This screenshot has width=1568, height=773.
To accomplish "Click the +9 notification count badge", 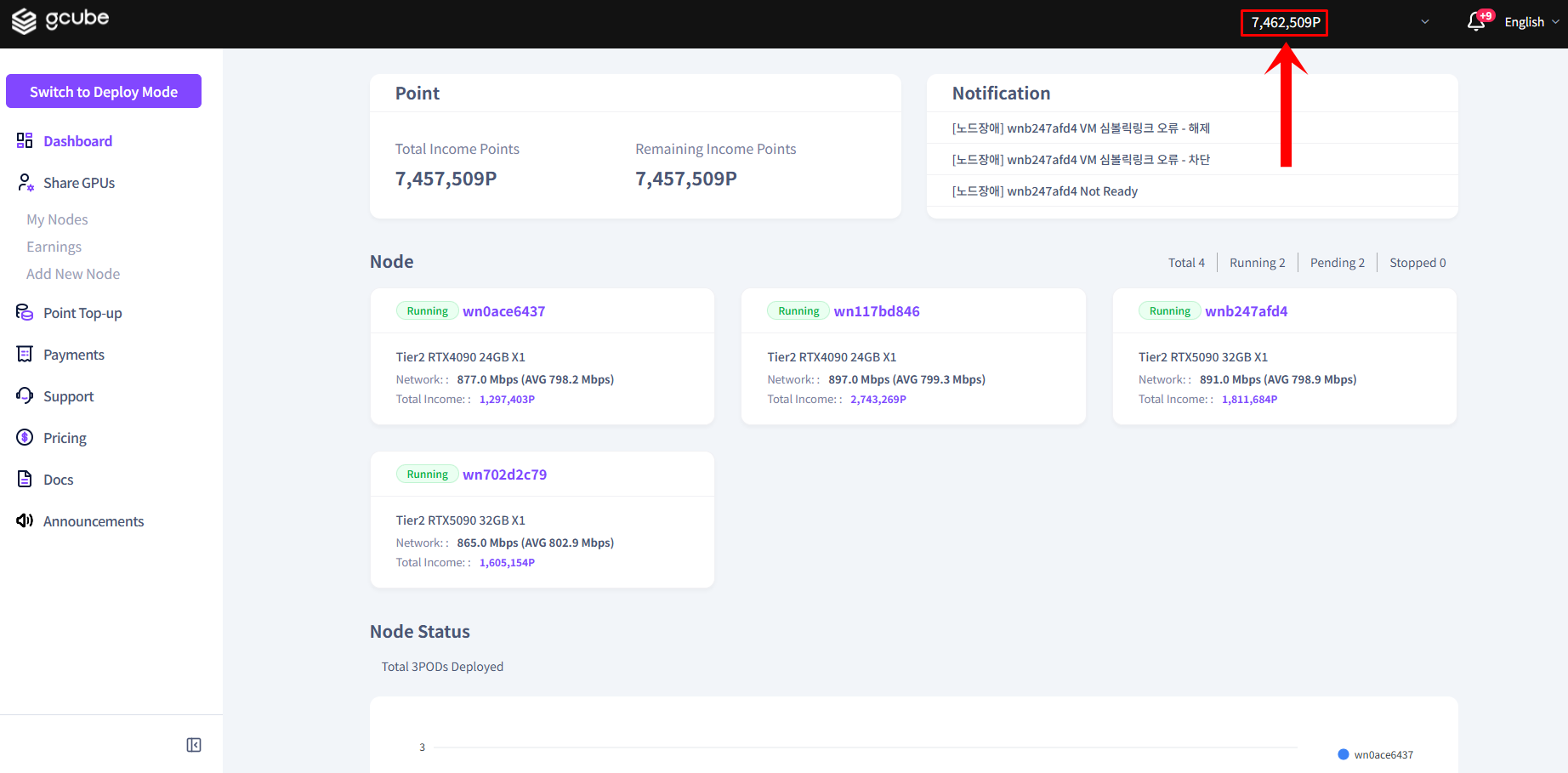I will [x=1486, y=15].
